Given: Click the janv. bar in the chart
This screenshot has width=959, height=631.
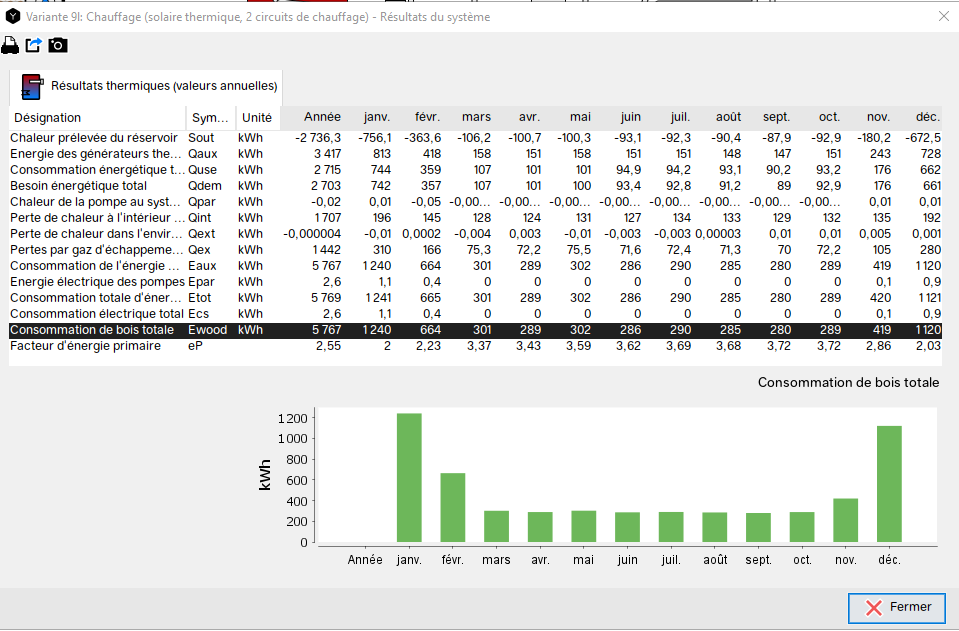Looking at the screenshot, I should 409,478.
